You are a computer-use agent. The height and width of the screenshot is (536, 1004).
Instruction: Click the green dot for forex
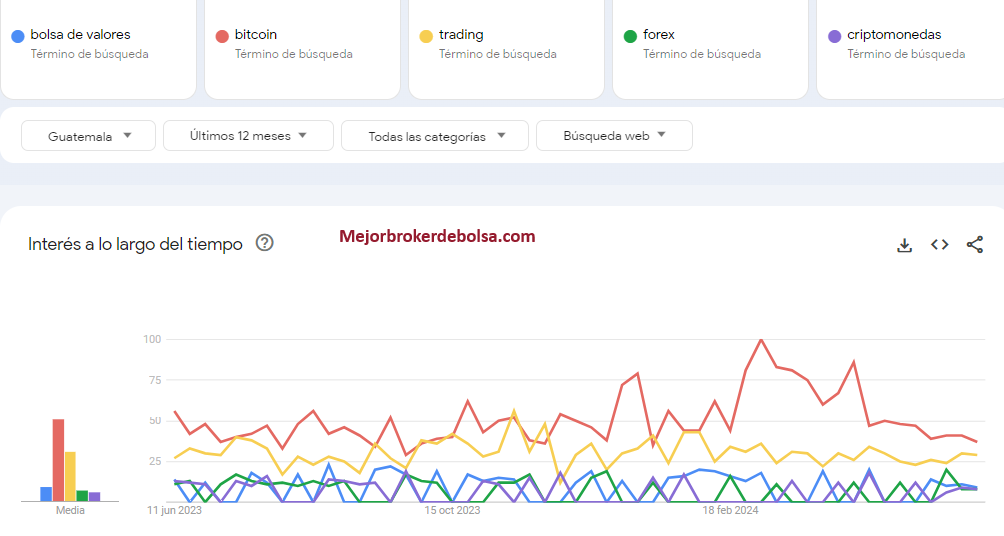coord(630,37)
